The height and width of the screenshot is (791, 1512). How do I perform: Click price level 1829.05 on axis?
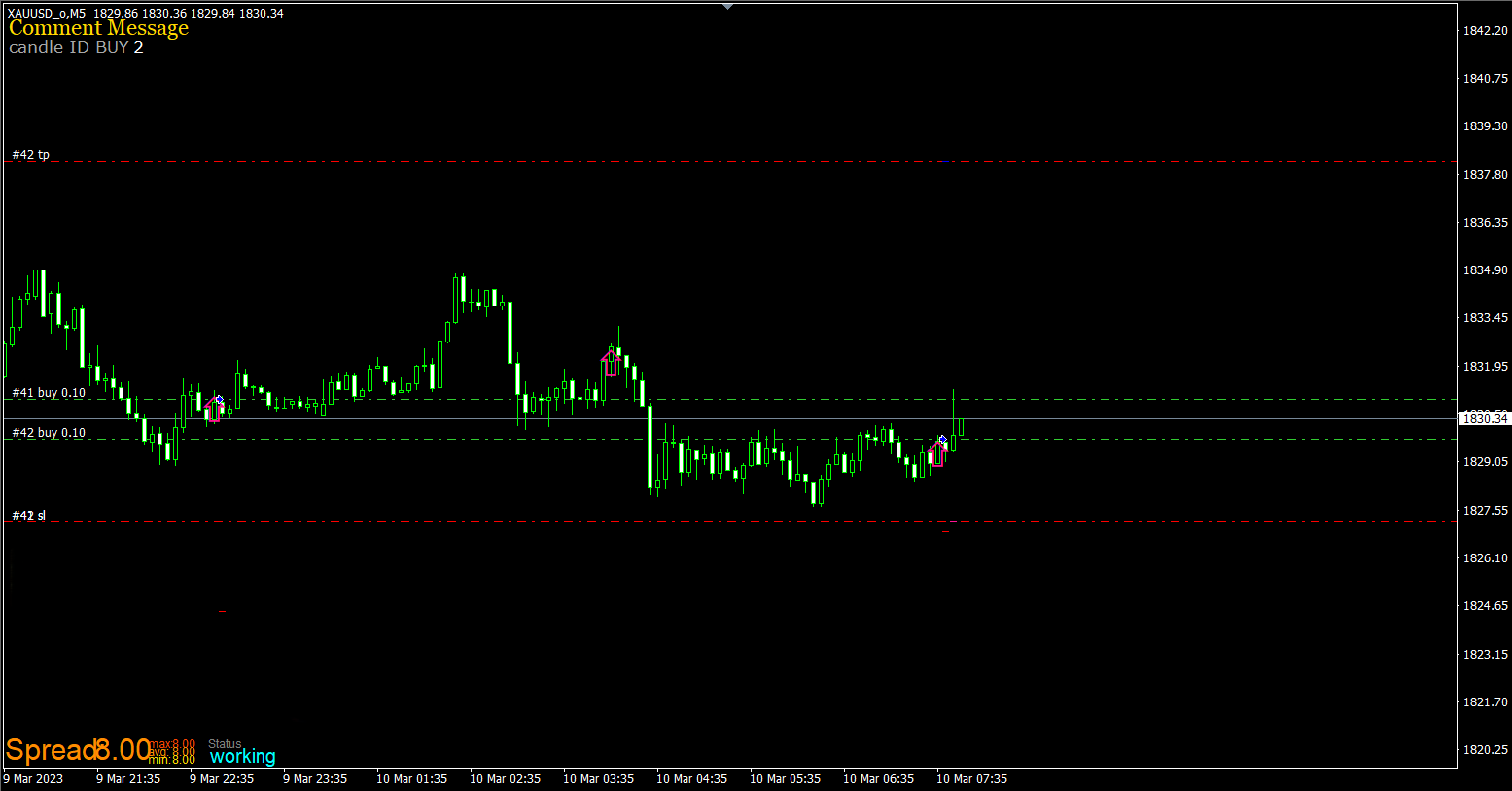1486,462
